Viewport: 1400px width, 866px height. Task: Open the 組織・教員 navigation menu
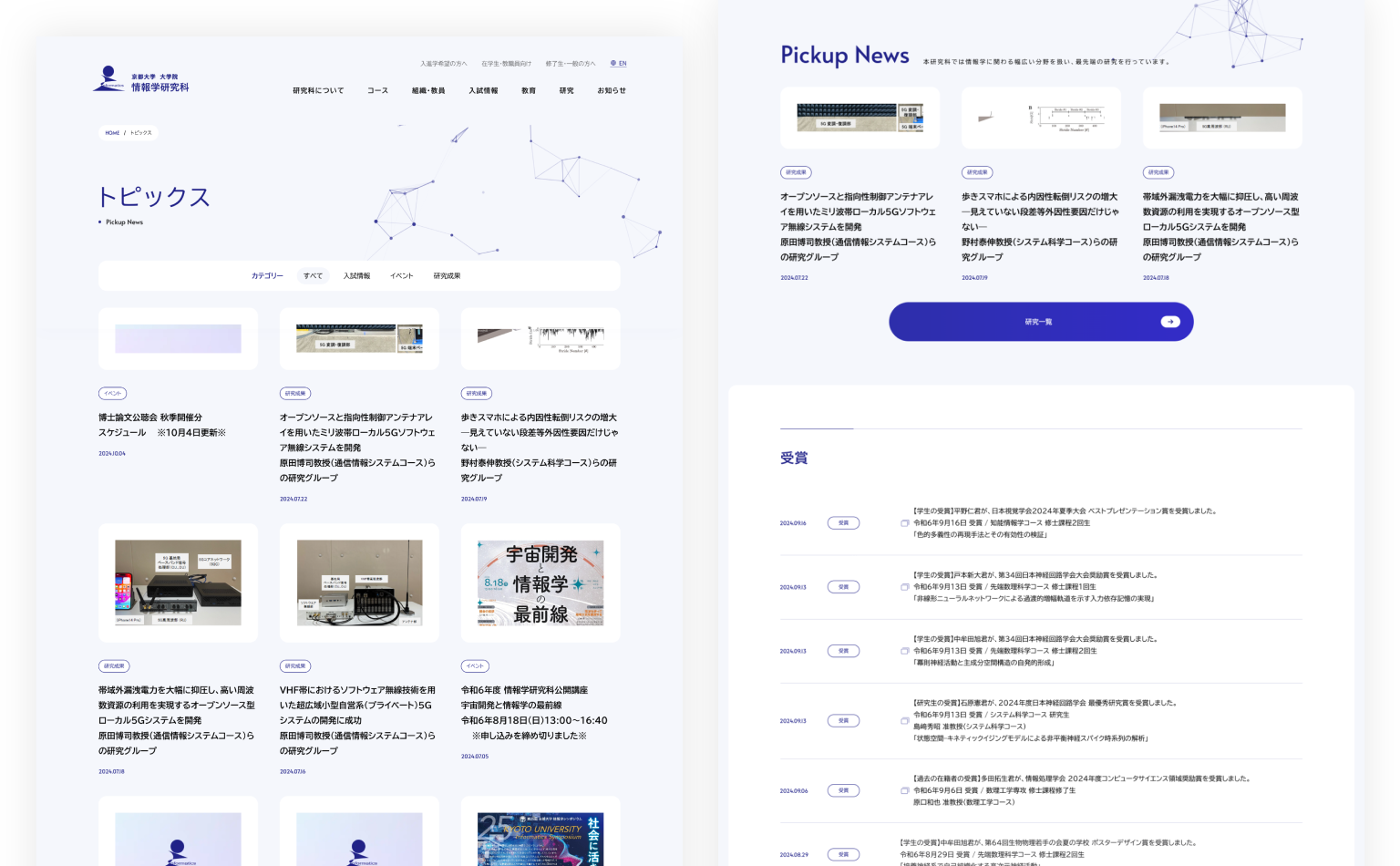coord(428,91)
